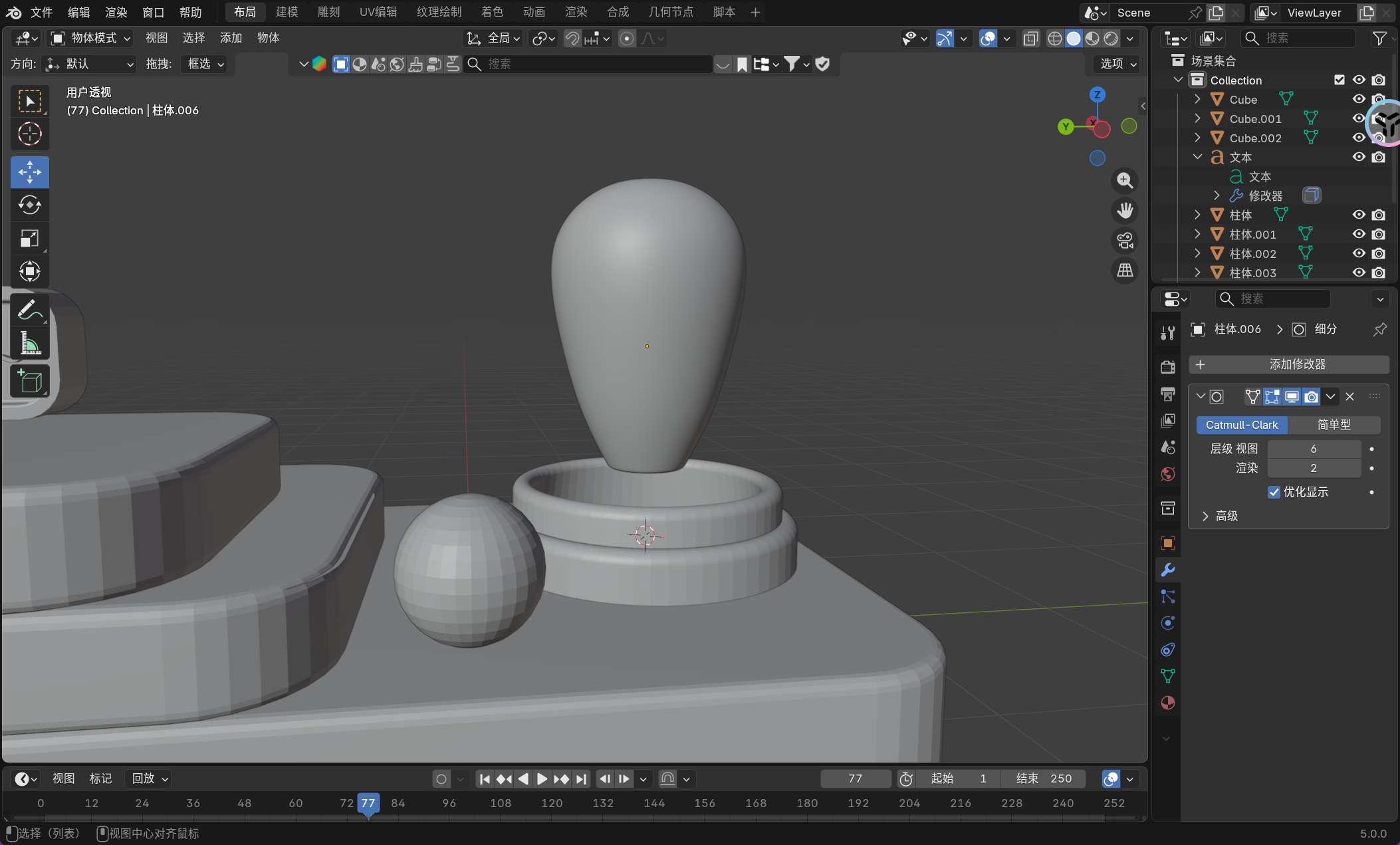Select the 简单型 subdivision type
This screenshot has height=845, width=1400.
click(x=1334, y=425)
